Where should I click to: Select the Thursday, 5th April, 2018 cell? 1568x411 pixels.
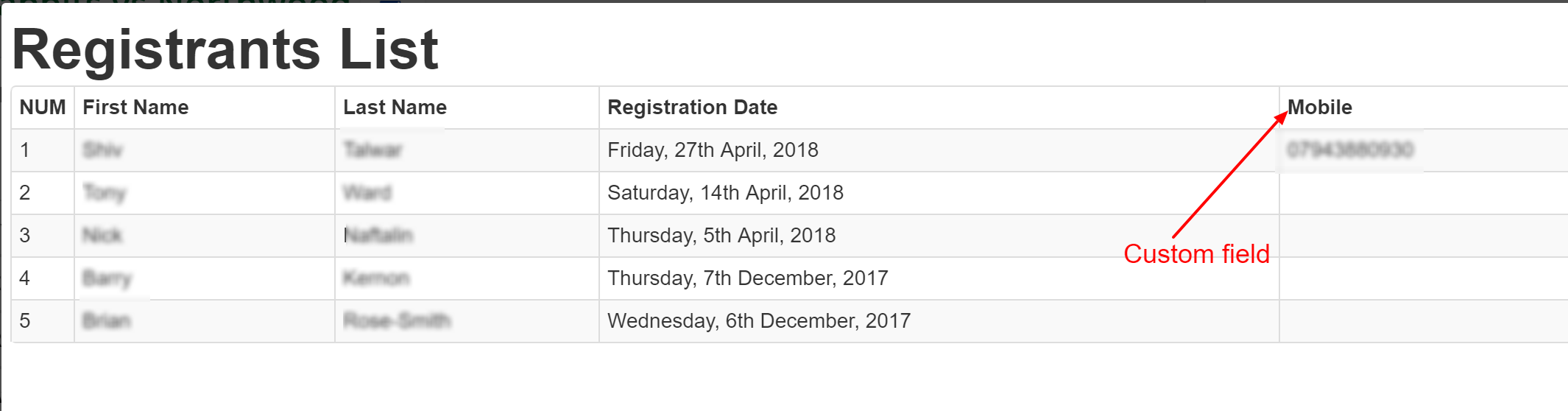(721, 236)
